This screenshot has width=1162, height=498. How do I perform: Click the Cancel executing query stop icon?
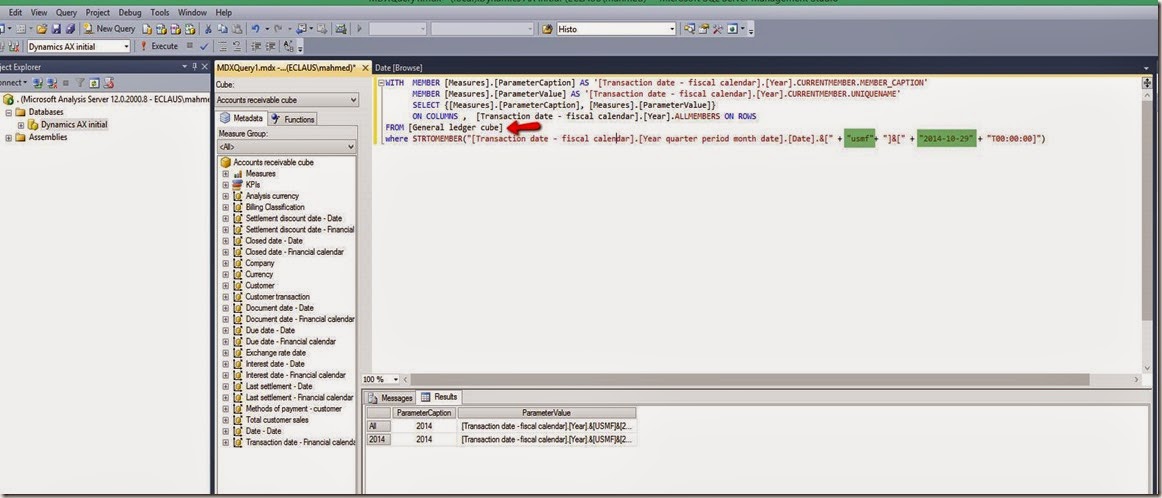[190, 46]
